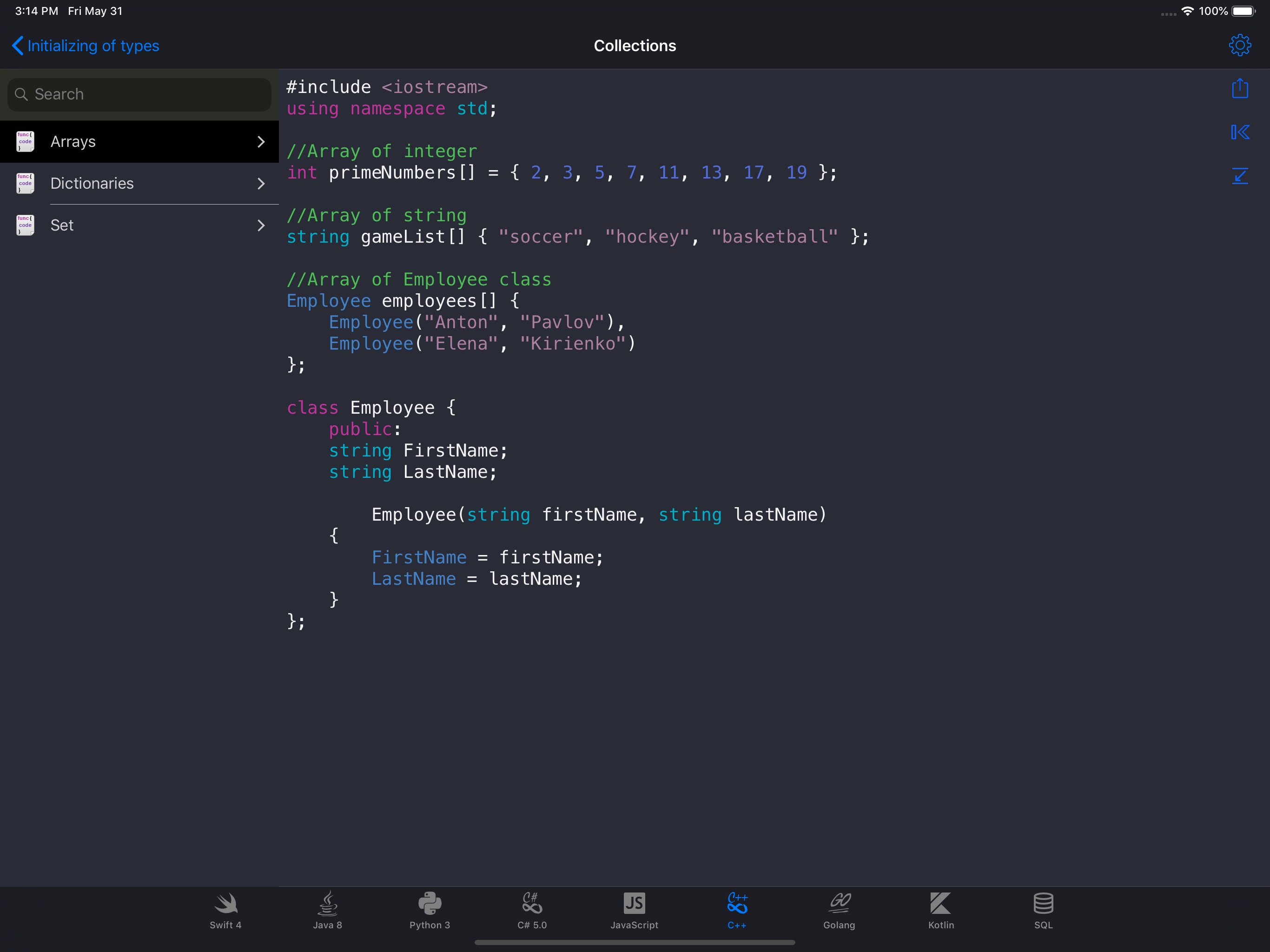Click the Set code file icon
The image size is (1270, 952).
(x=25, y=225)
